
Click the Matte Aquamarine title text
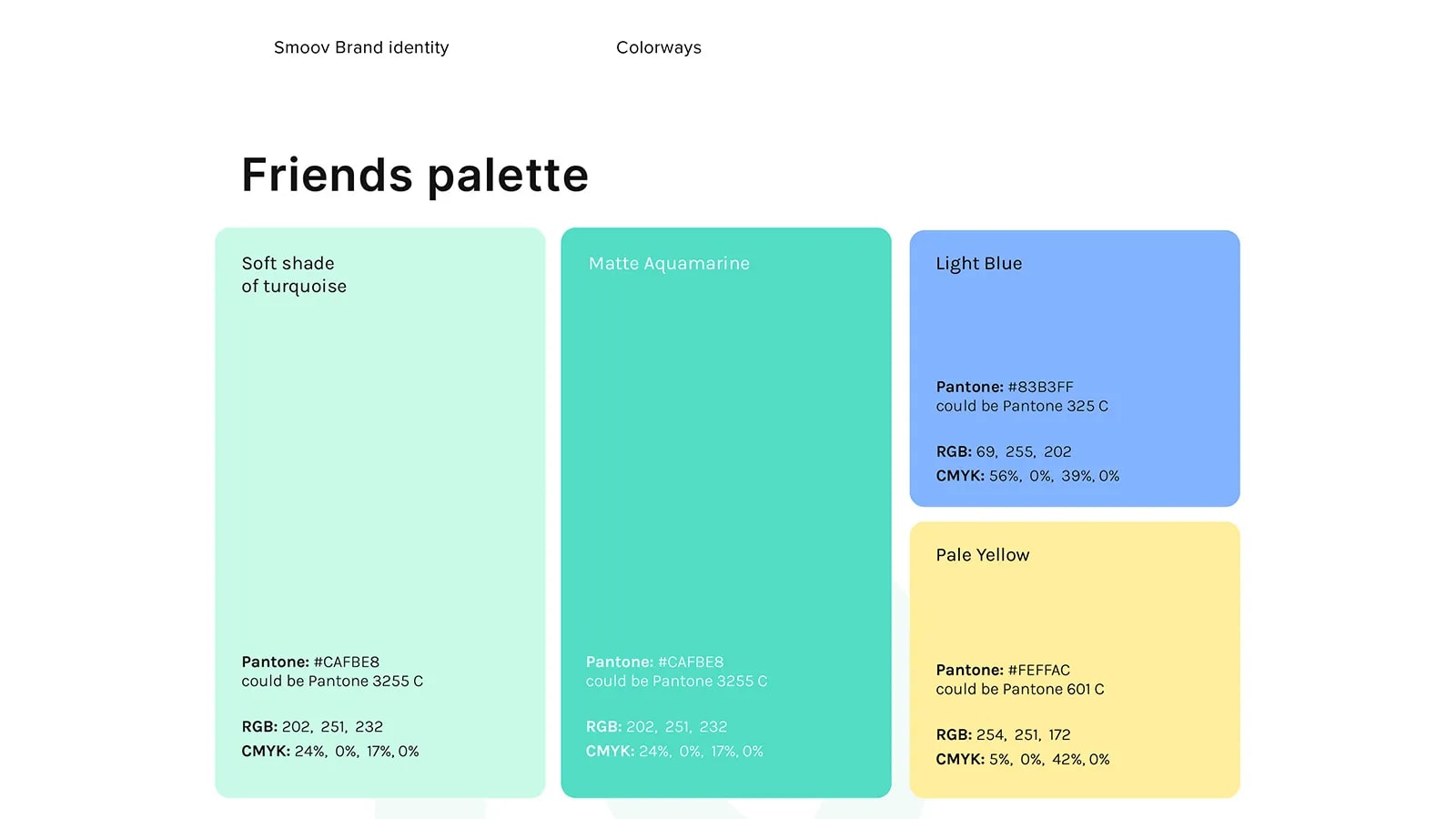coord(669,264)
